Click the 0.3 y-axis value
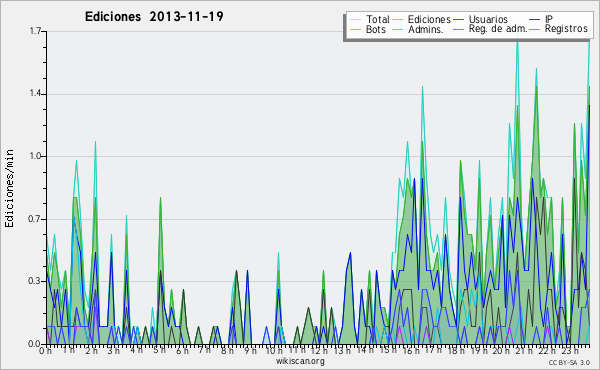 click(x=35, y=281)
